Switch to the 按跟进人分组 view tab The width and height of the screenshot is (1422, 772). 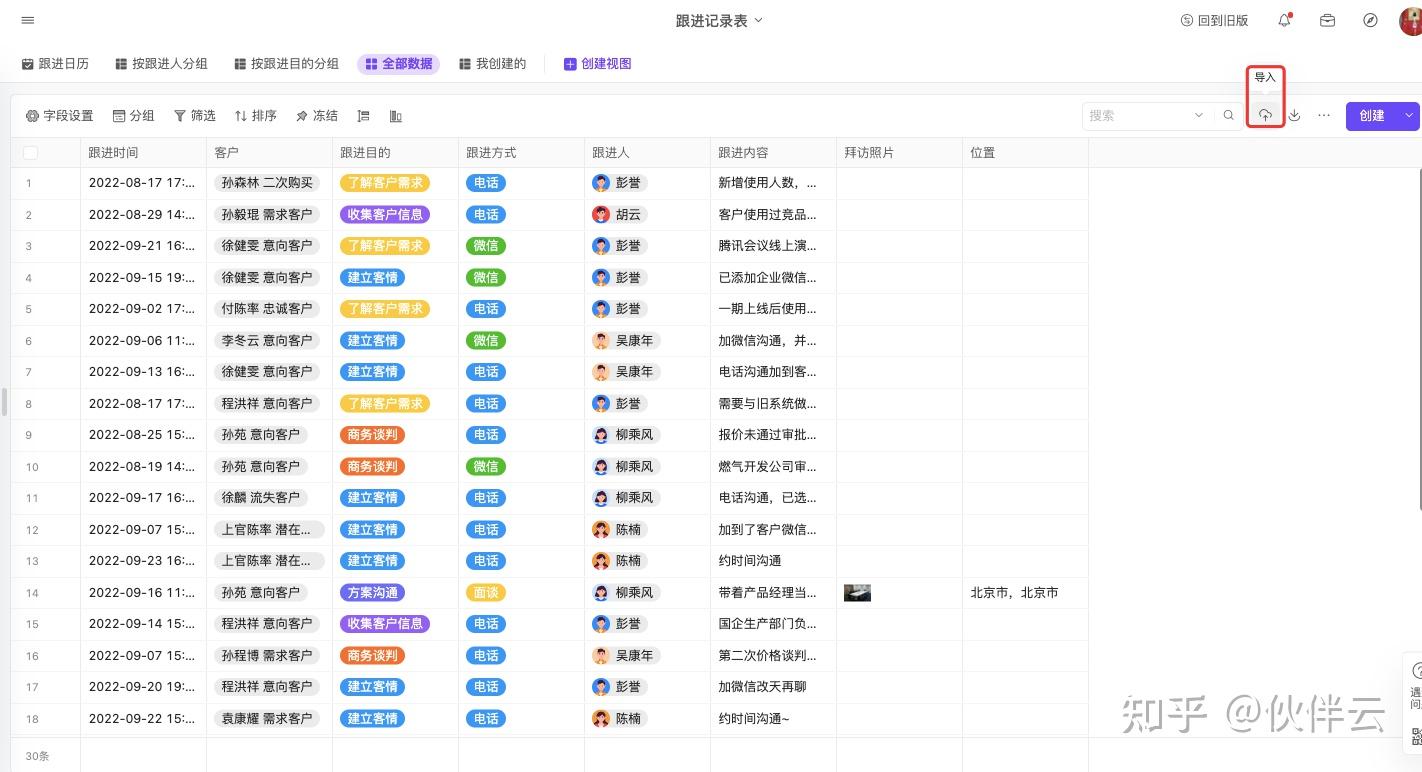(x=162, y=64)
